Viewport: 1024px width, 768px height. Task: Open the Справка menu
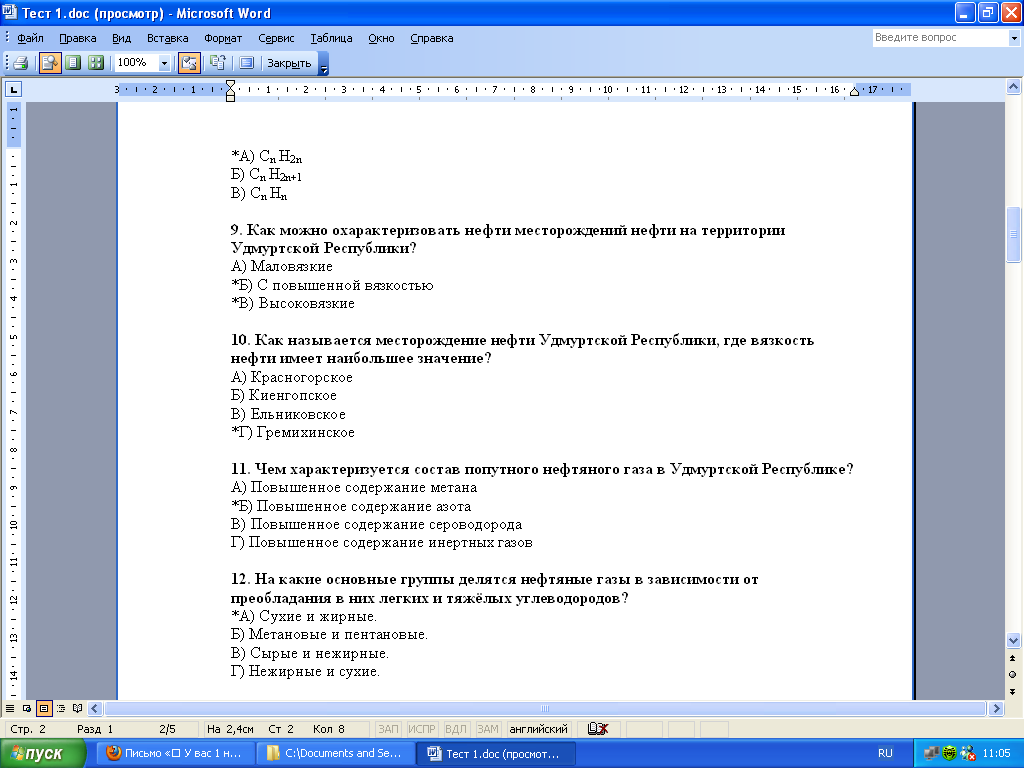tap(432, 38)
